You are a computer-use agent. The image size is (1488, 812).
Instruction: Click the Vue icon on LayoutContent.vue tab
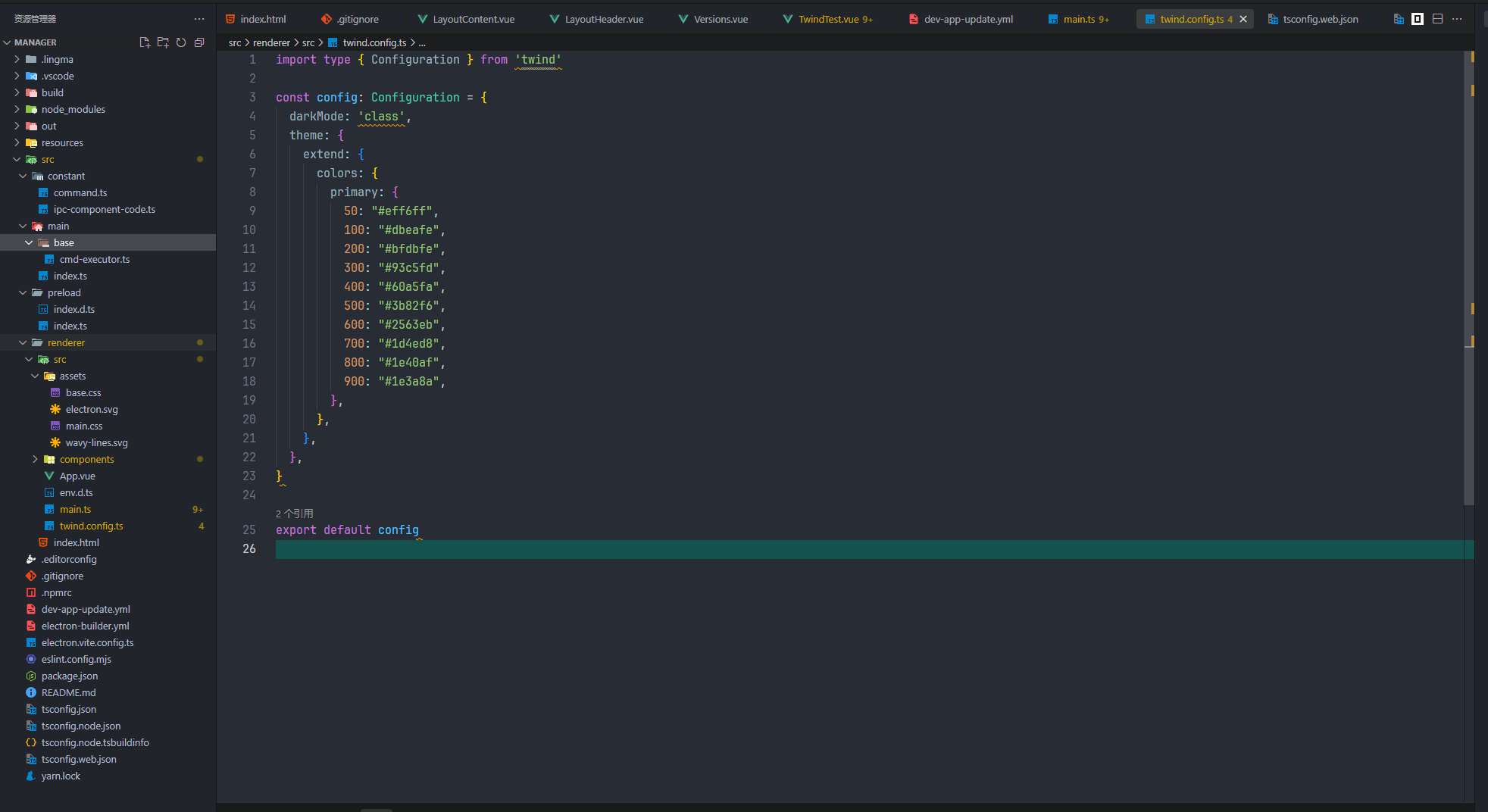[422, 19]
